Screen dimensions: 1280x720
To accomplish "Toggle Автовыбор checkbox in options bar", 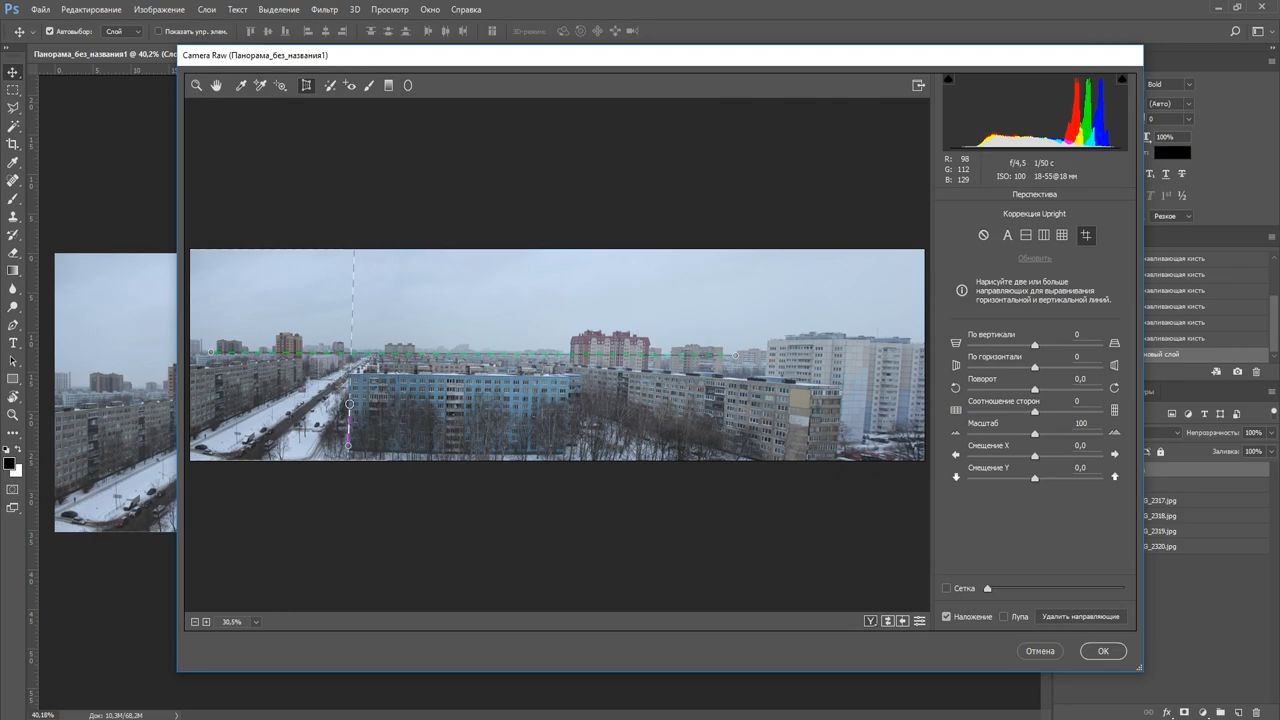I will (50, 31).
